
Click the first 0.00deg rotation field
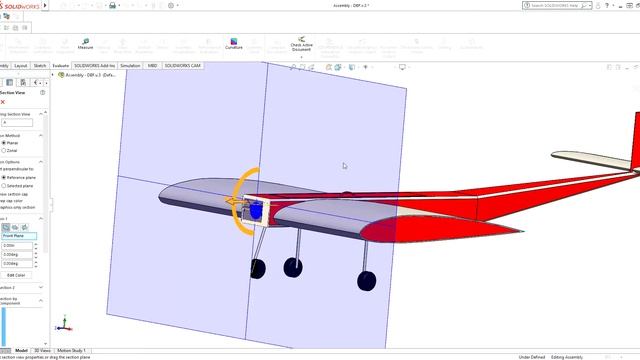(x=17, y=255)
